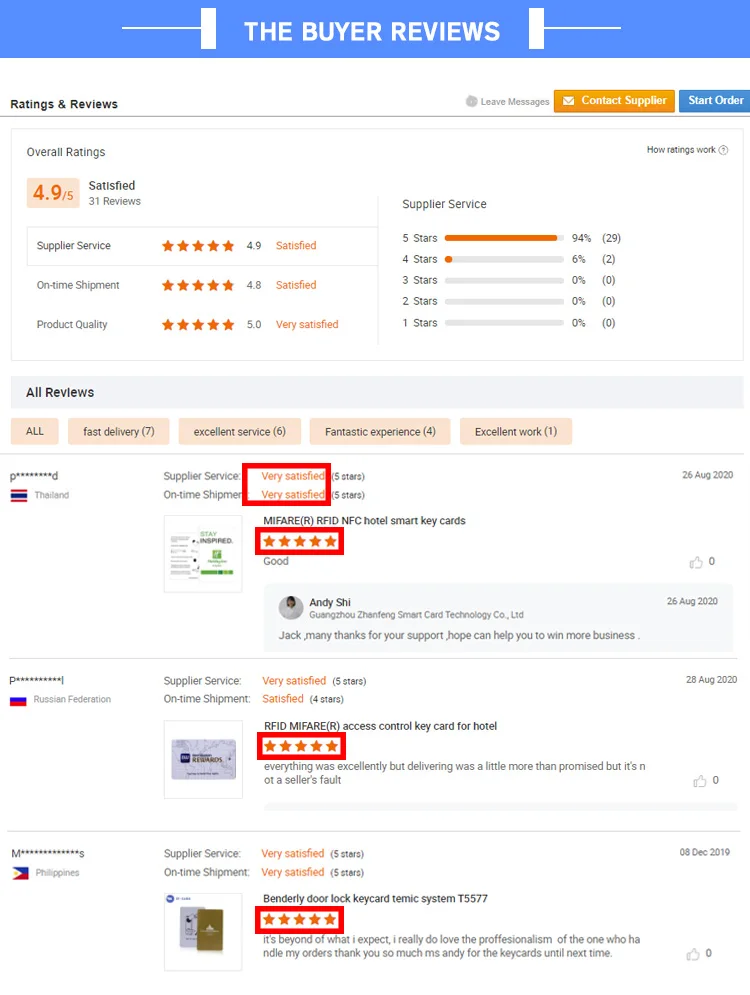Click the 5 Stars rating bar
Viewport: 750px width, 995px height.
[x=504, y=238]
